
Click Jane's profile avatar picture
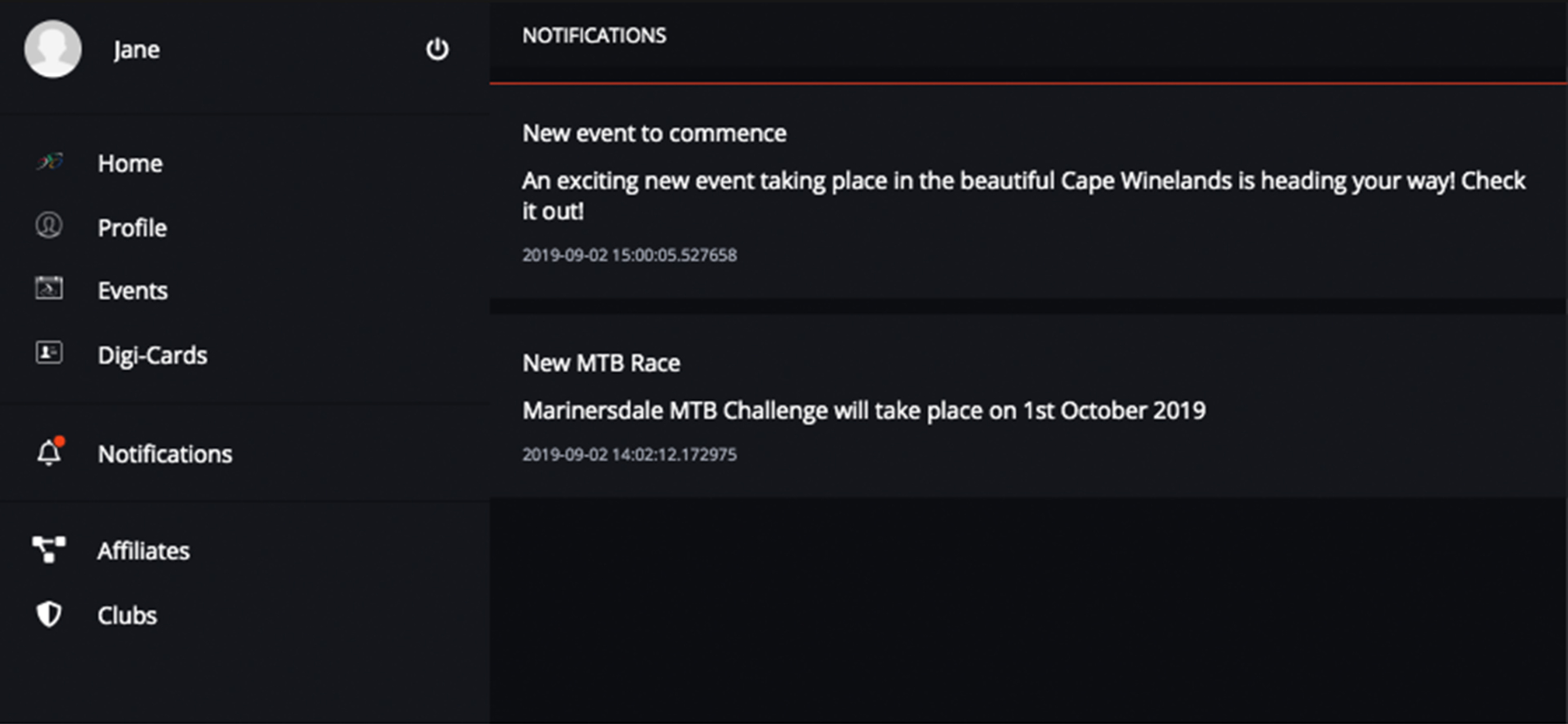(x=53, y=48)
